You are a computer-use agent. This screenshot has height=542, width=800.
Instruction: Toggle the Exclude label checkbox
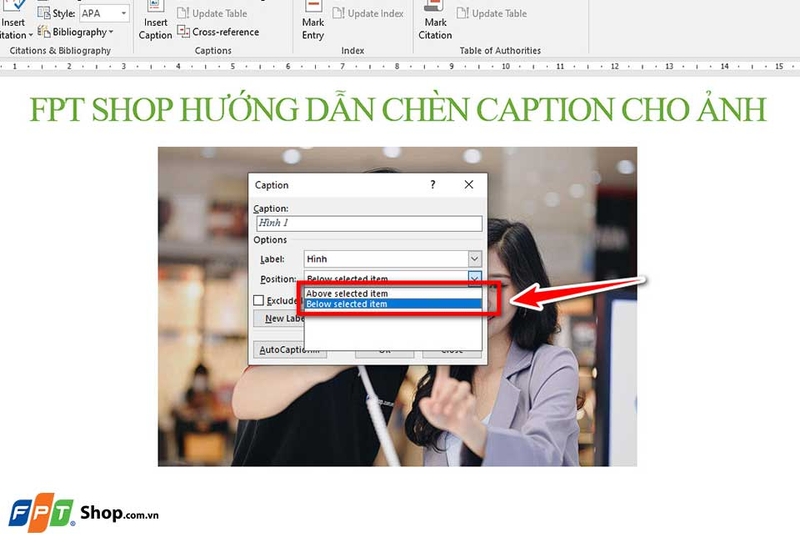259,300
